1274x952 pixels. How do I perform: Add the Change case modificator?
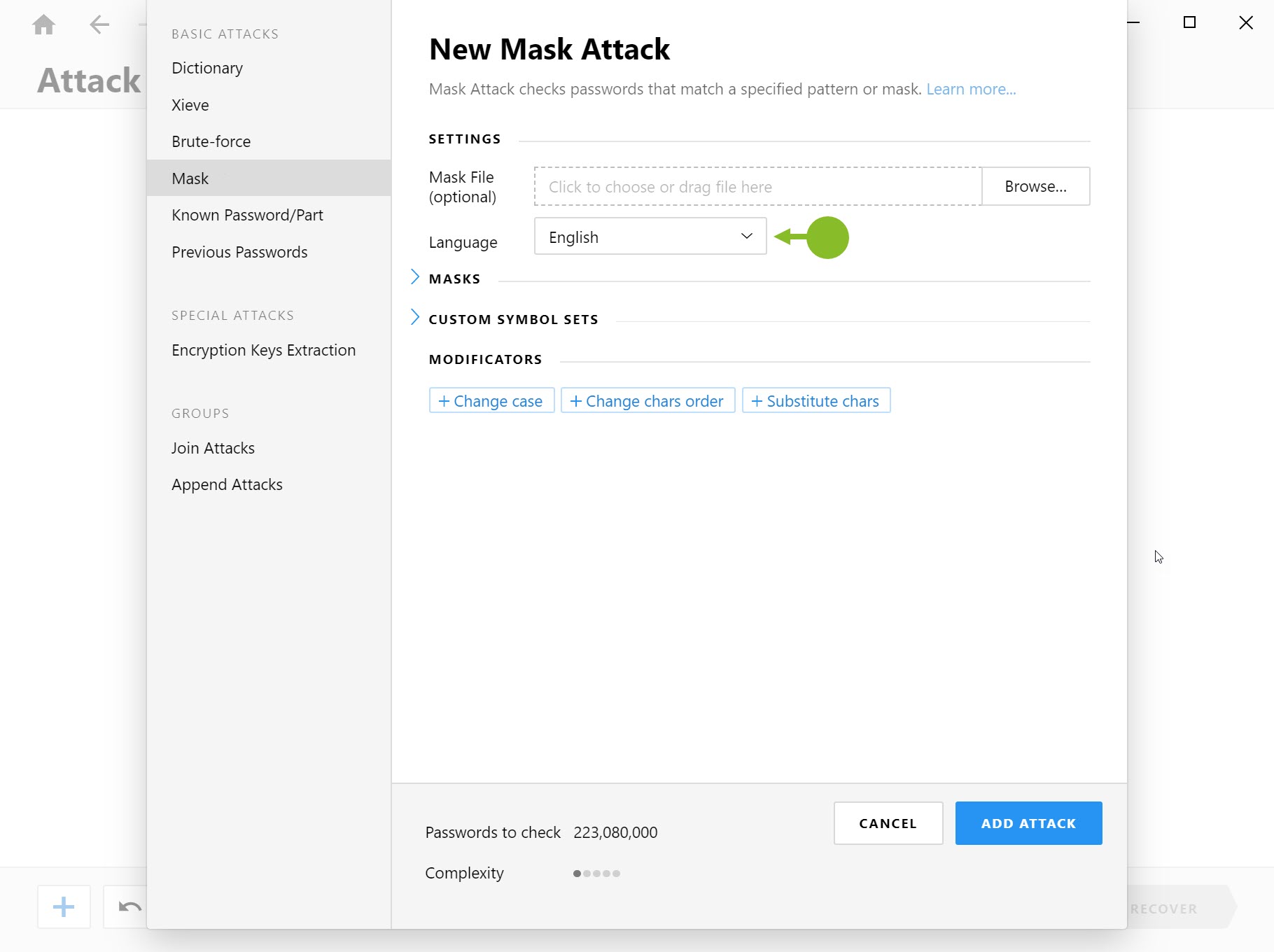tap(491, 400)
